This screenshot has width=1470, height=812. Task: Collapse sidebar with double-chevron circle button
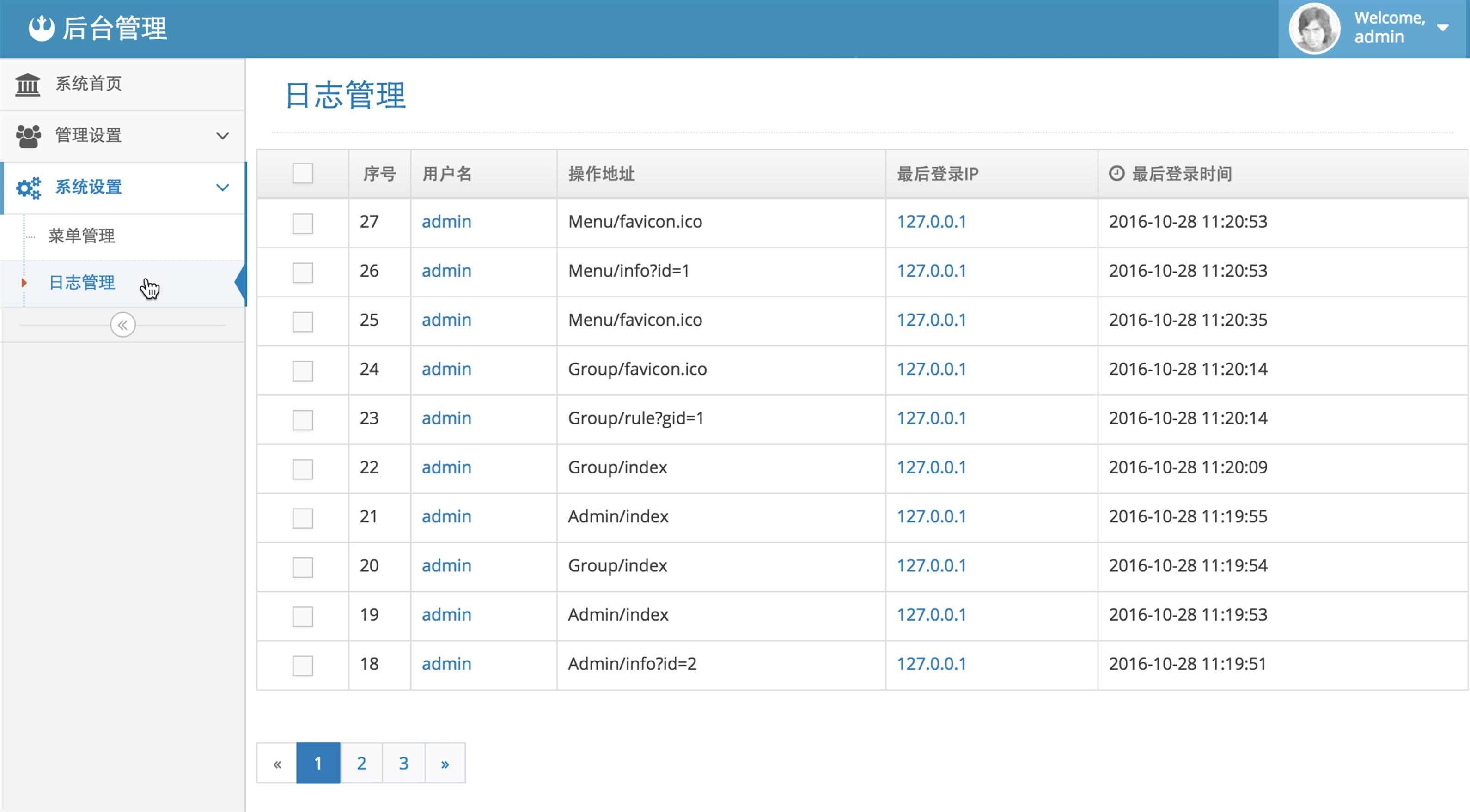(122, 325)
